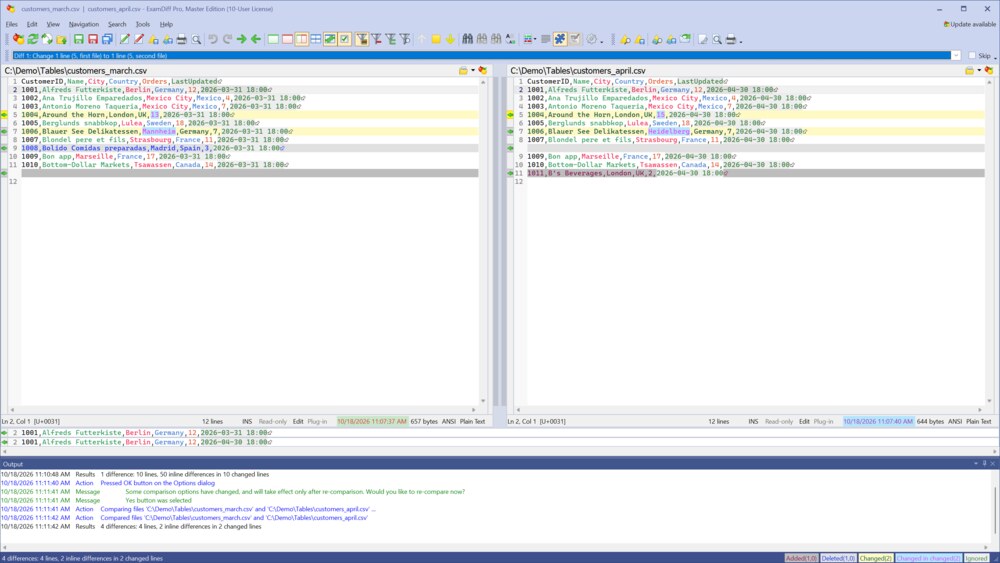Image resolution: width=1000 pixels, height=563 pixels.
Task: Open folder icon for customers_march.csv pane
Action: point(463,70)
